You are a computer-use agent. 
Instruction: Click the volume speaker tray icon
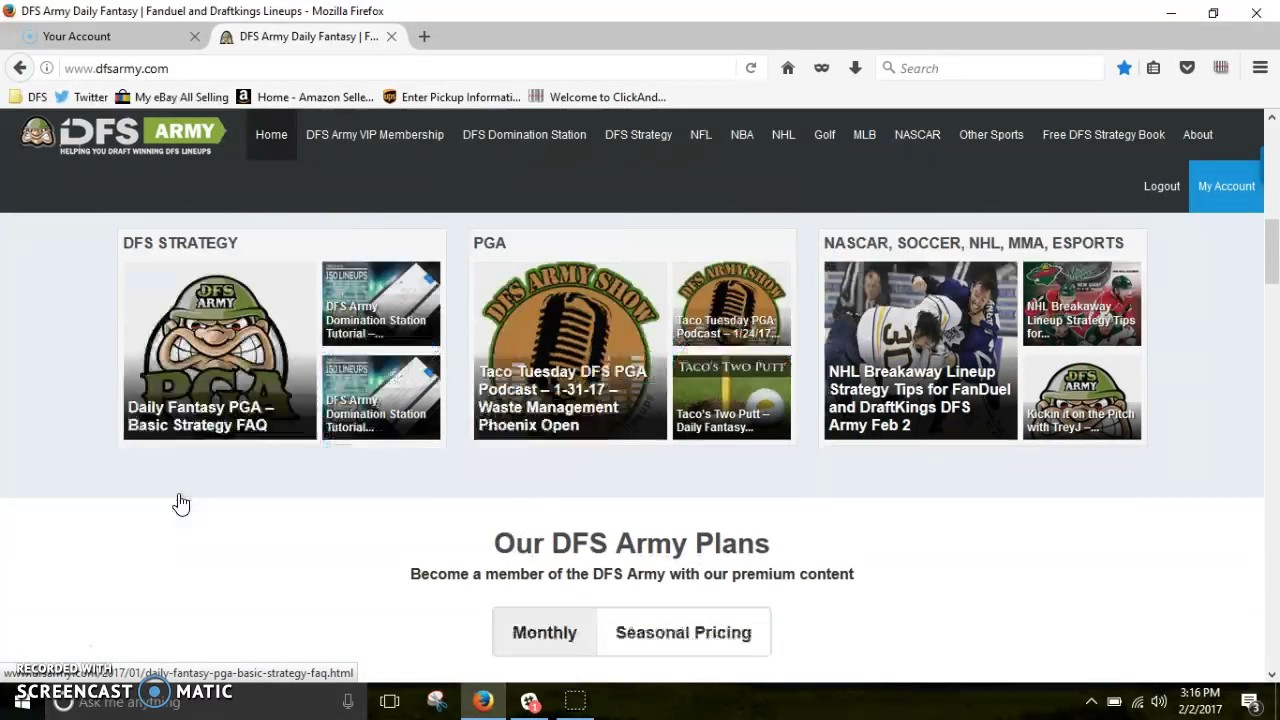coord(1158,701)
